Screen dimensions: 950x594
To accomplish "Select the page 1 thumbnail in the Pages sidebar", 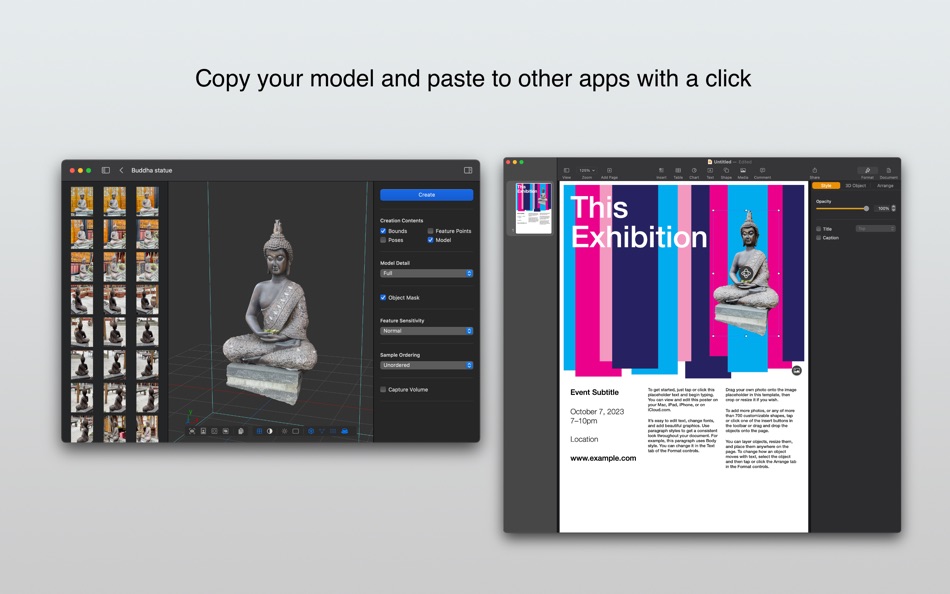I will tap(533, 208).
